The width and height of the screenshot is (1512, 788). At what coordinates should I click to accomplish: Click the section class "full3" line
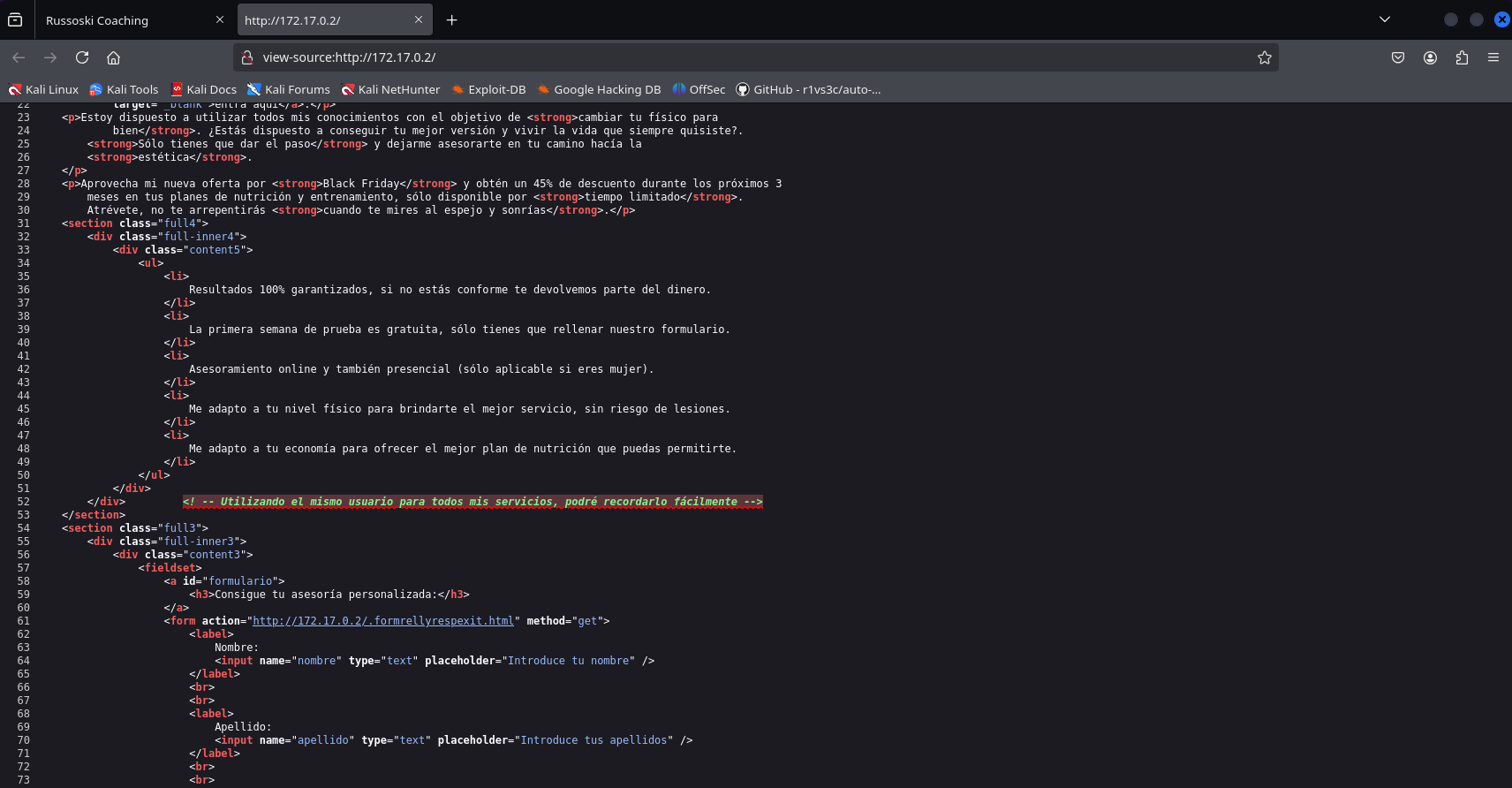pos(135,528)
